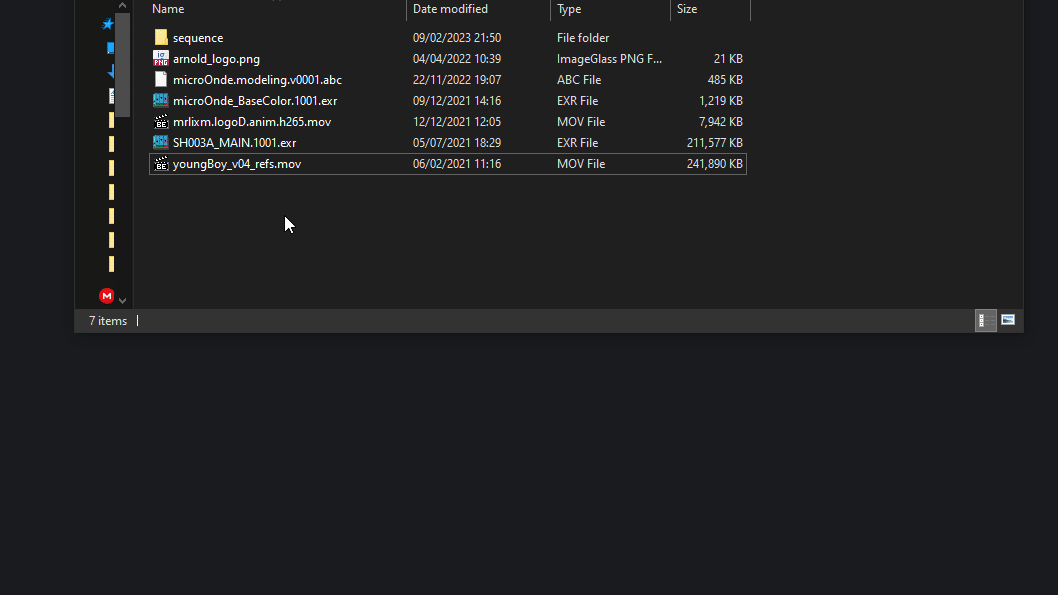Click the File folder type cell
The image size is (1058, 595).
click(583, 38)
